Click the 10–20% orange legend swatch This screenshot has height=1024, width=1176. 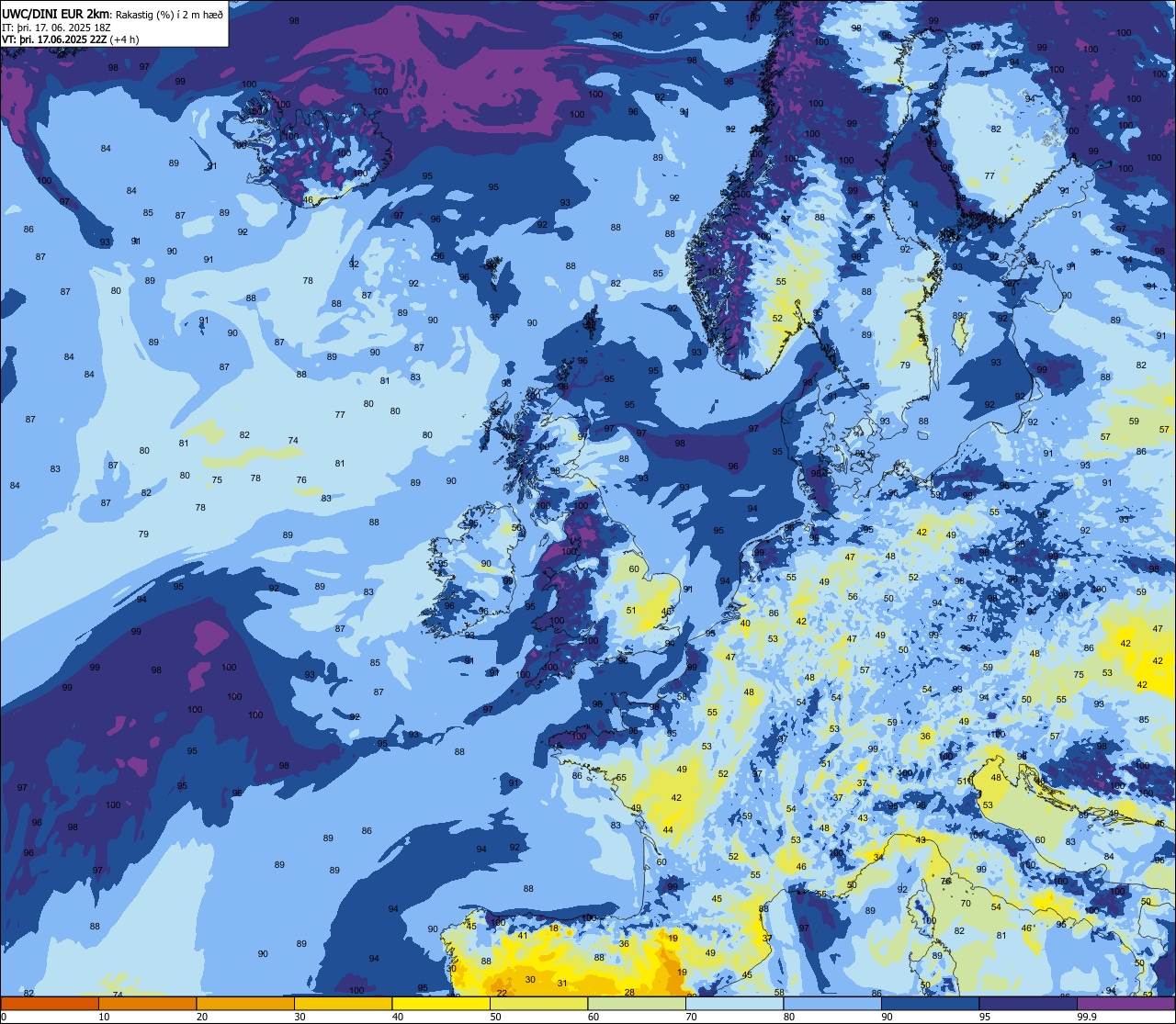point(147,1003)
